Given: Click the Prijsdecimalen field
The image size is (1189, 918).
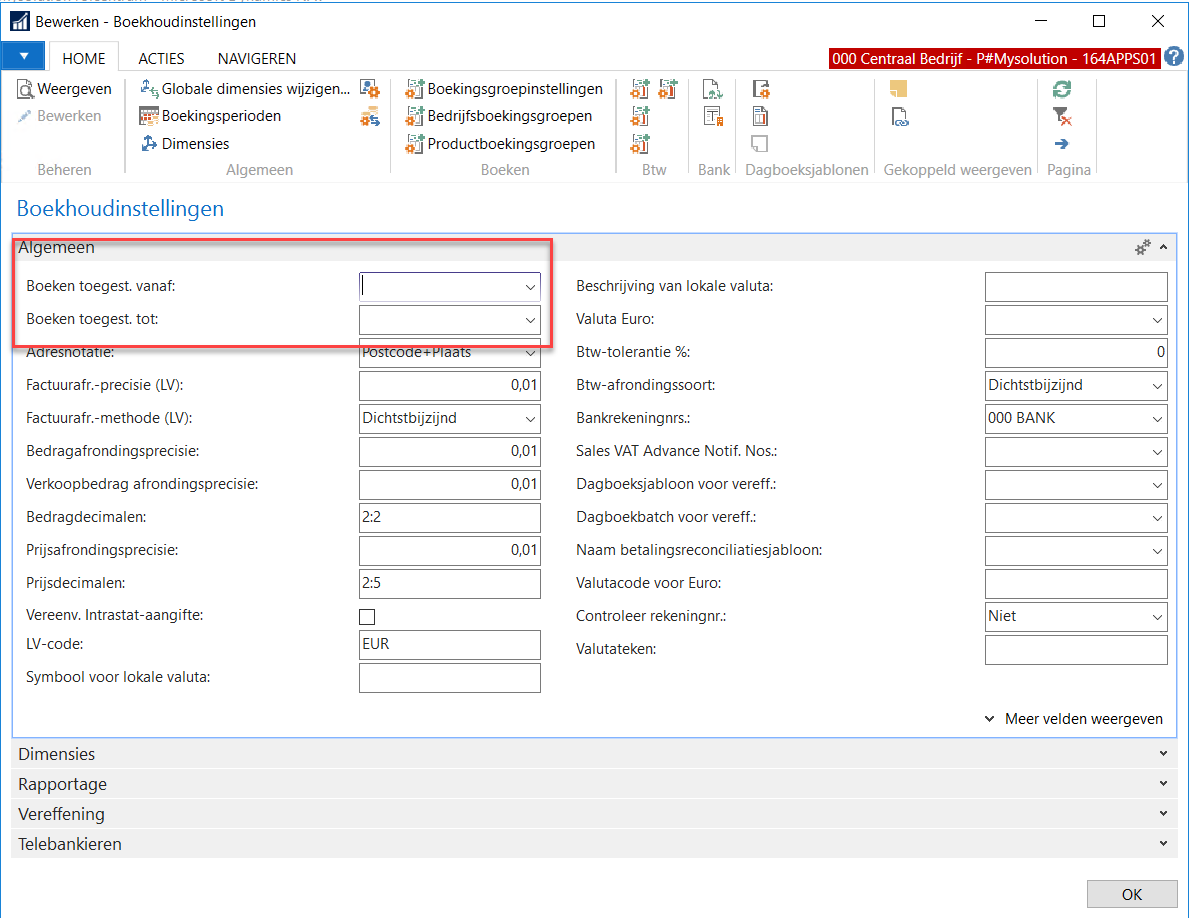Looking at the screenshot, I should pyautogui.click(x=450, y=584).
